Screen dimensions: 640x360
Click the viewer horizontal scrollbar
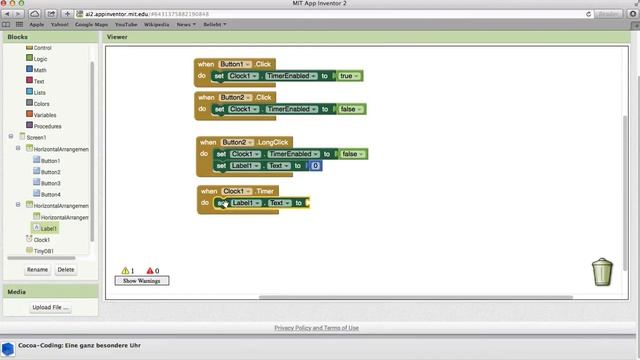[x=416, y=297]
